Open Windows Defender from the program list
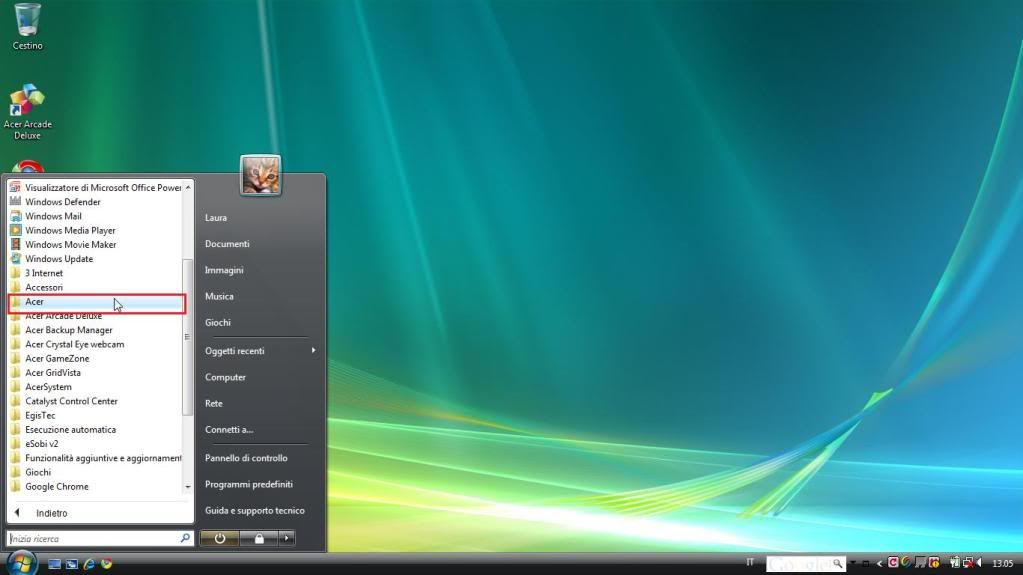The image size is (1023, 575). (95, 202)
